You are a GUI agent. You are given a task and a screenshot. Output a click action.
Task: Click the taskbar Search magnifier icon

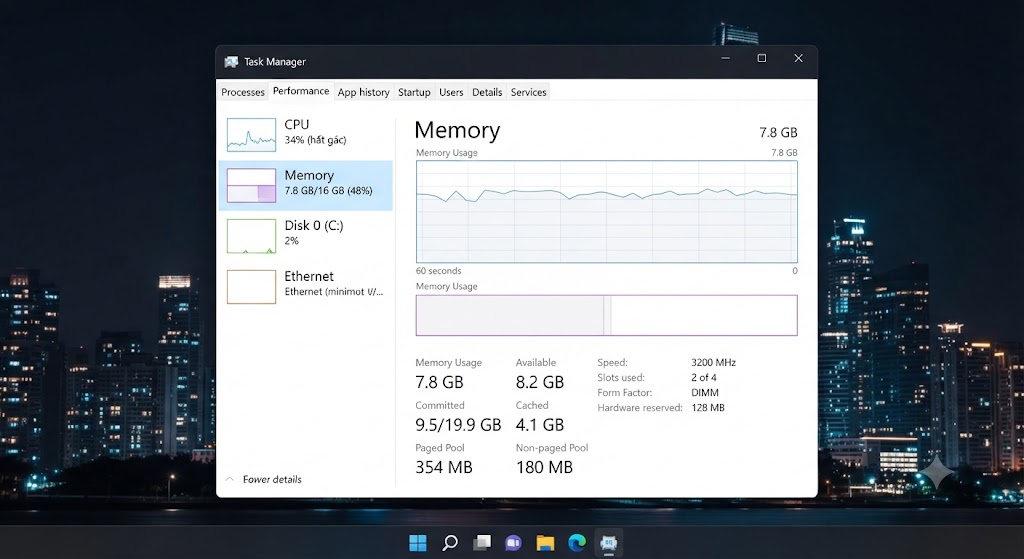pos(449,542)
